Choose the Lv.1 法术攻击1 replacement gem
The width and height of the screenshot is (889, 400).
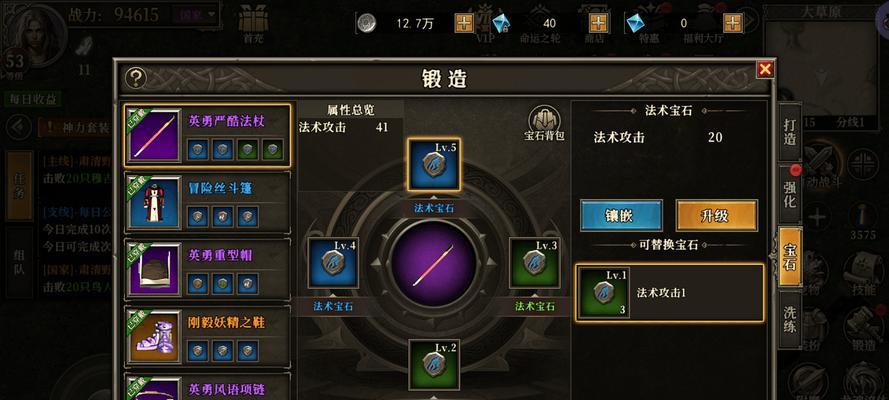(670, 293)
